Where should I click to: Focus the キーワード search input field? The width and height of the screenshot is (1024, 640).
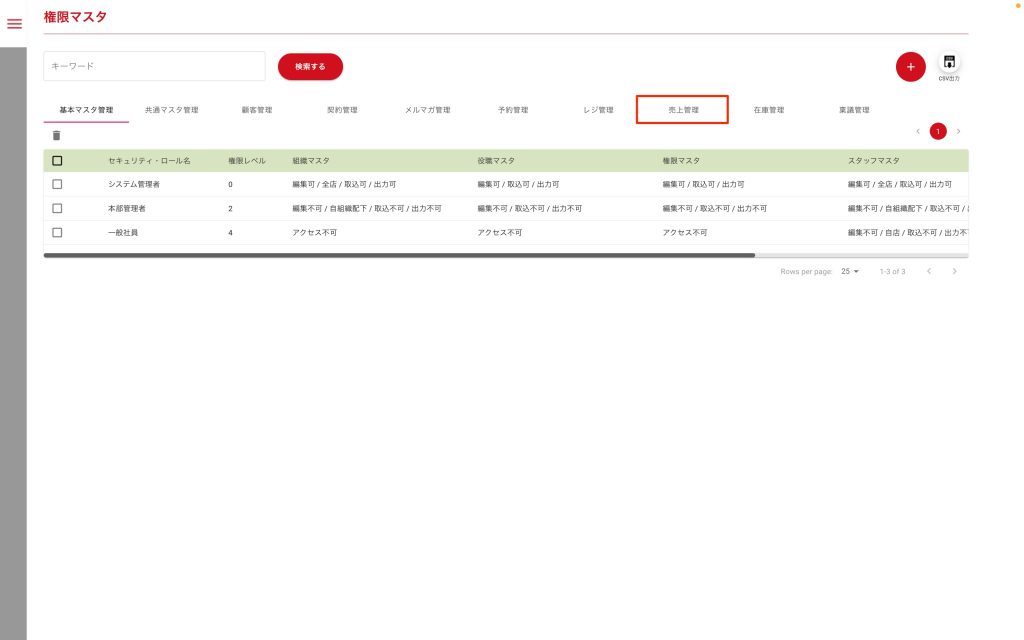pyautogui.click(x=154, y=66)
